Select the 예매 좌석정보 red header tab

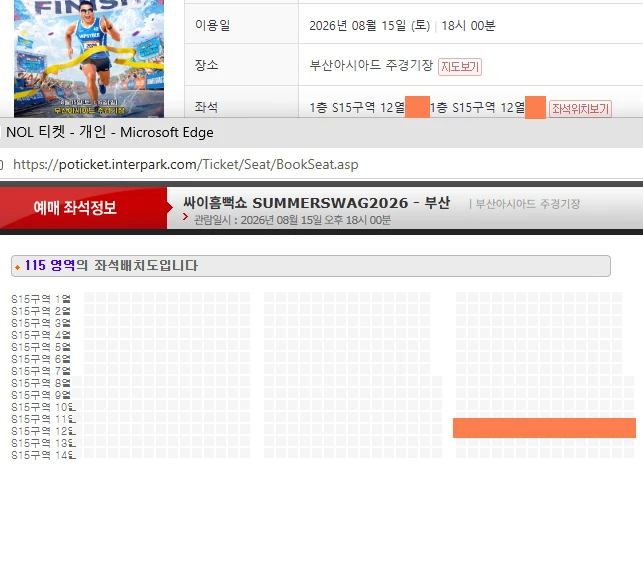(x=84, y=208)
